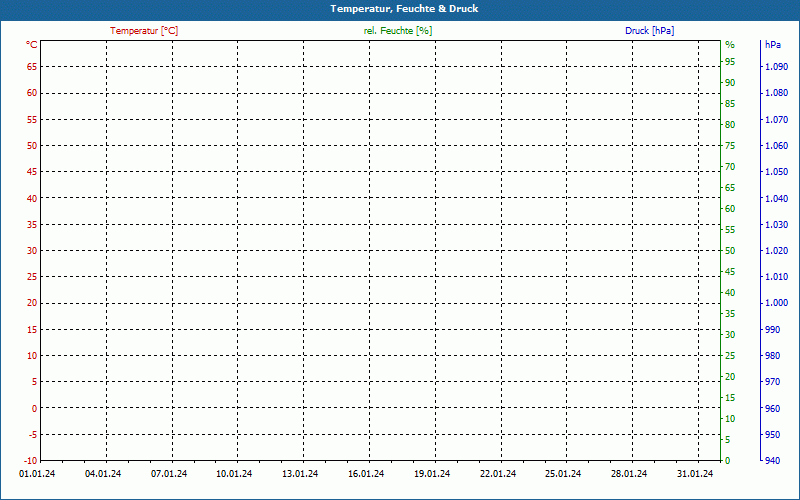The height and width of the screenshot is (500, 800).
Task: Click the date label '04.01.24'
Action: click(103, 474)
